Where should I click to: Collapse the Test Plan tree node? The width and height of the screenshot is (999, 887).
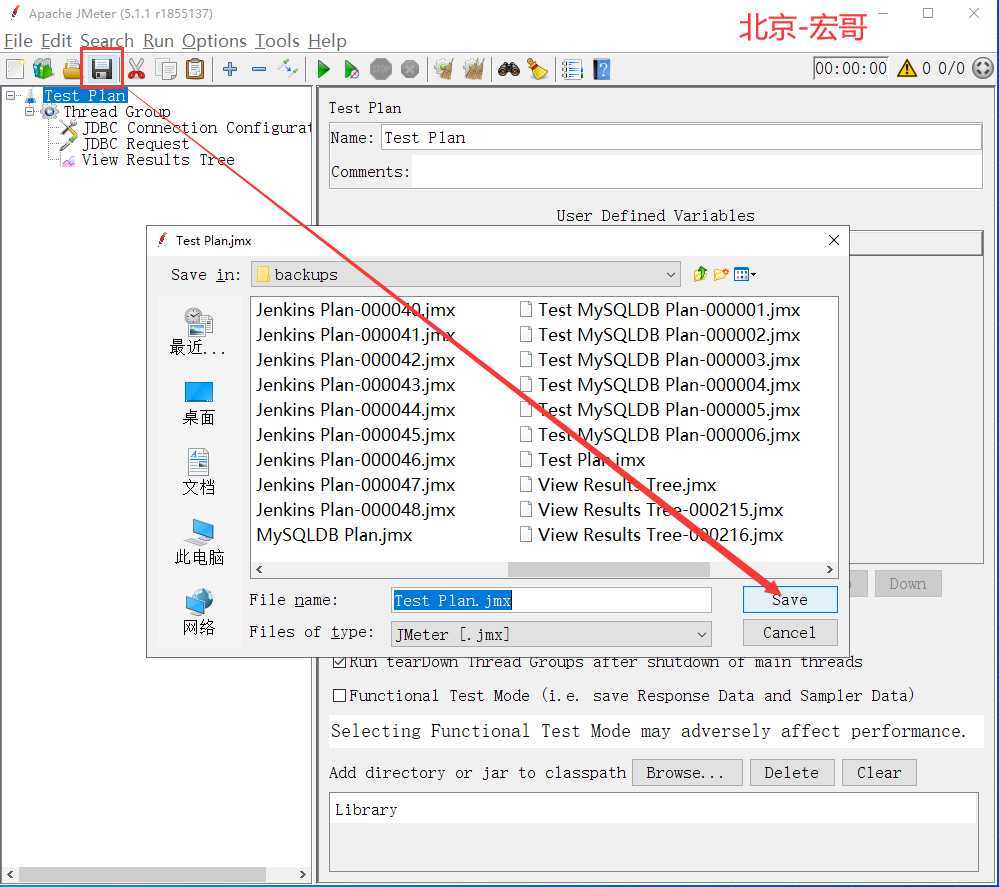11,96
